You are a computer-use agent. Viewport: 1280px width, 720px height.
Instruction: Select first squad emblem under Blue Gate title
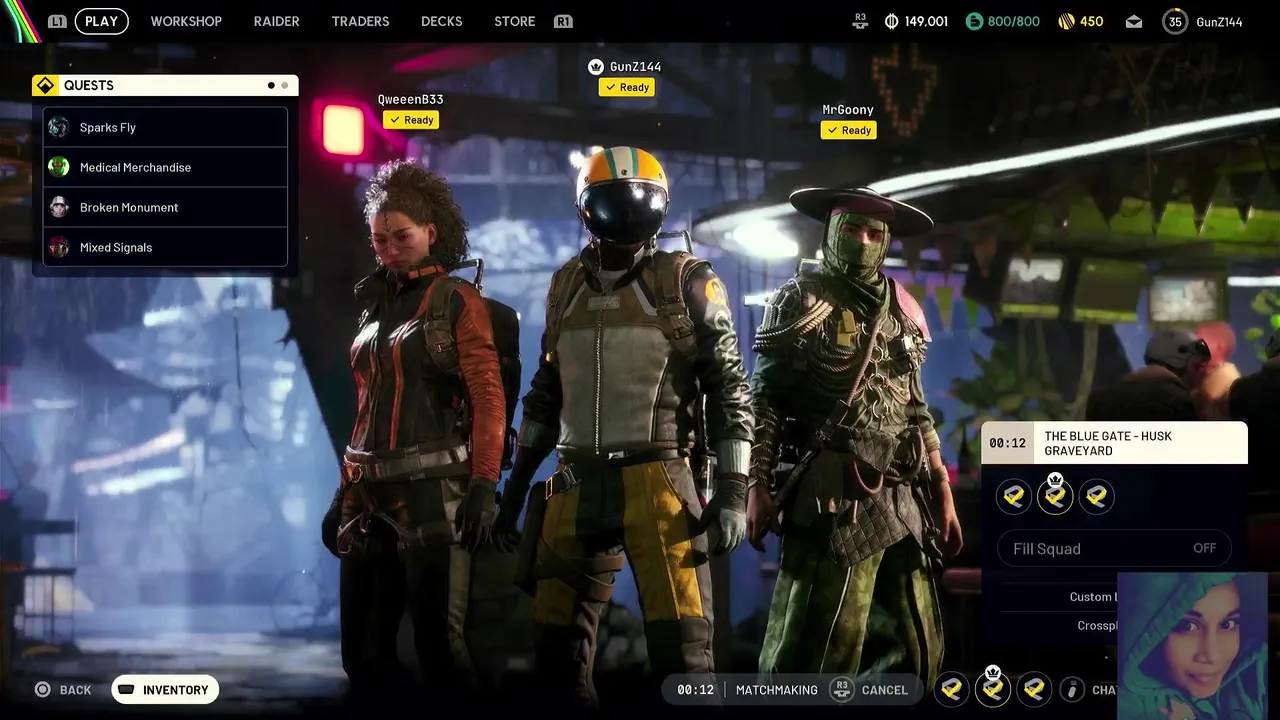click(x=1014, y=496)
